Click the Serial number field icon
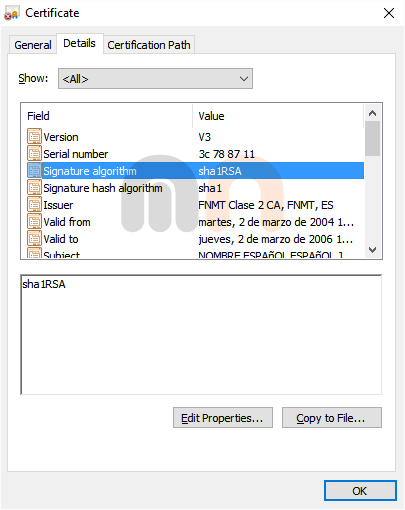Screen dimensions: 405x510 [34, 154]
